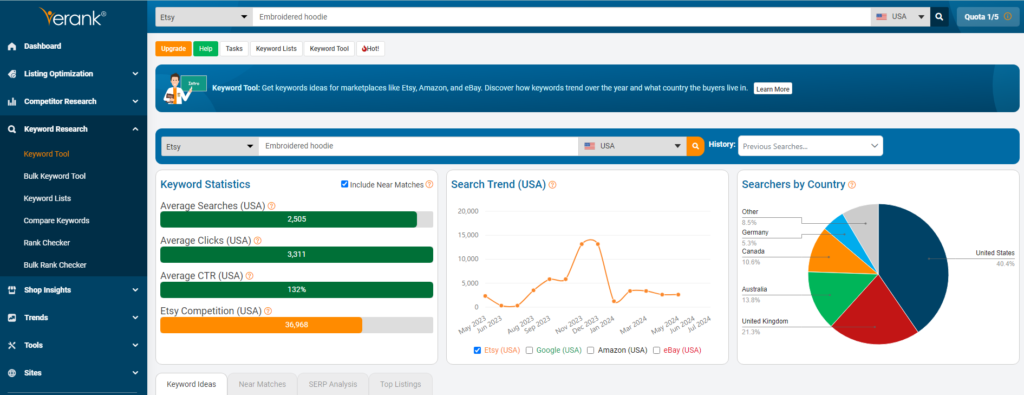Switch to the Top Listings tab
The width and height of the screenshot is (1024, 395).
coord(400,385)
